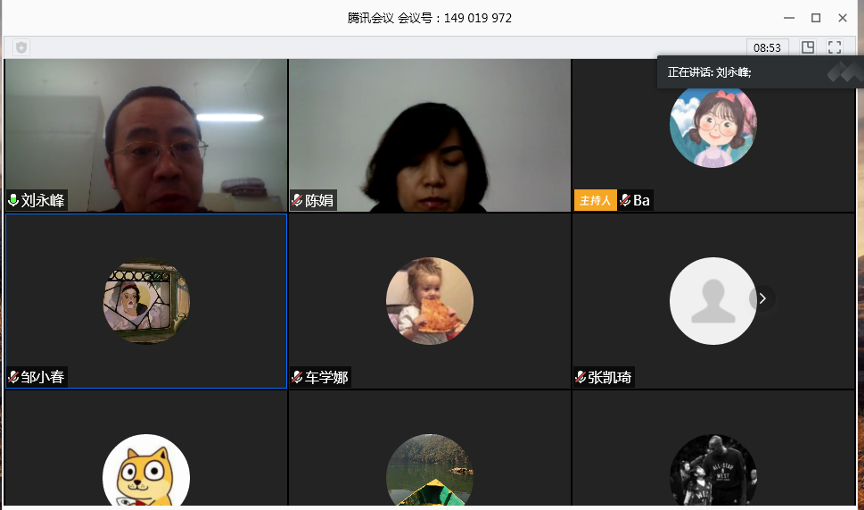Open the video layout switcher icon
The height and width of the screenshot is (510, 864).
[808, 47]
